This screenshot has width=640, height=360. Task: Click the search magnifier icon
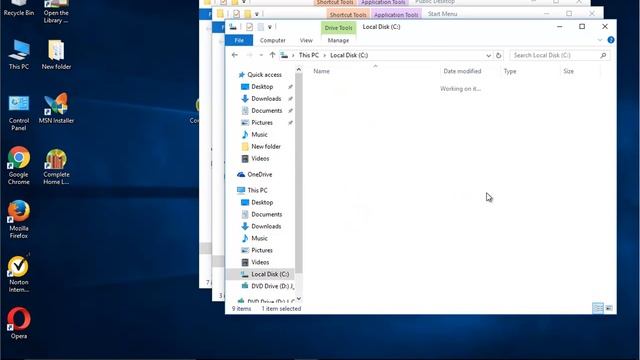(603, 55)
